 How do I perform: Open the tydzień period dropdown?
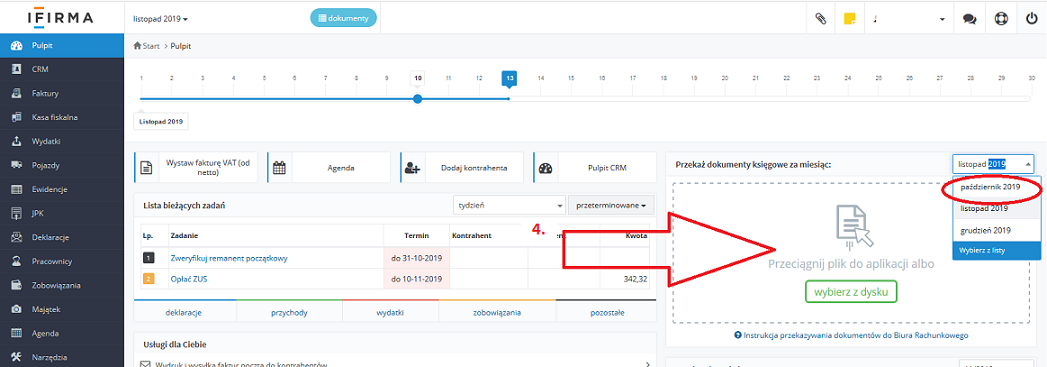509,206
